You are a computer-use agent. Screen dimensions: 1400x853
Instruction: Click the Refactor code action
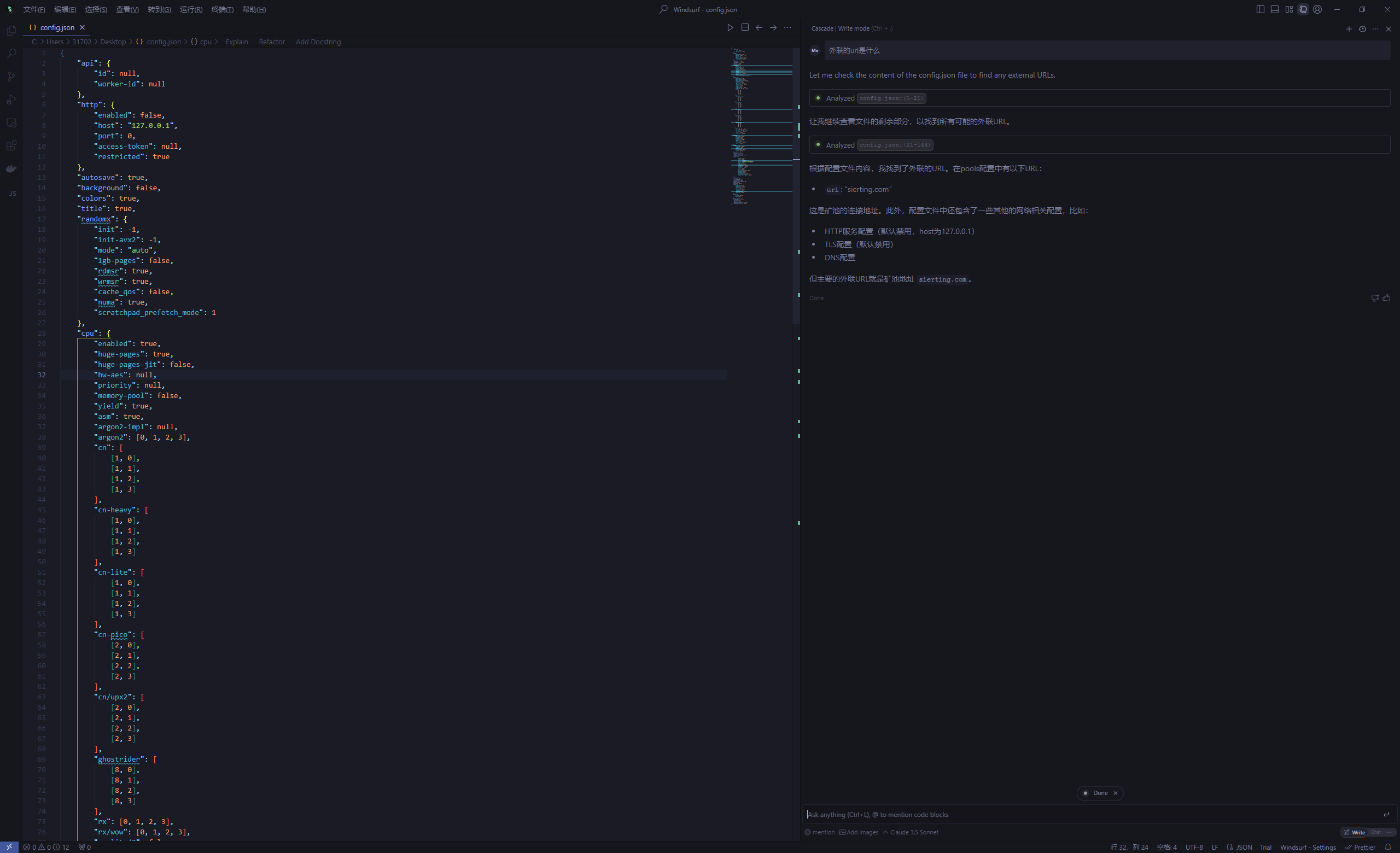pyautogui.click(x=272, y=42)
